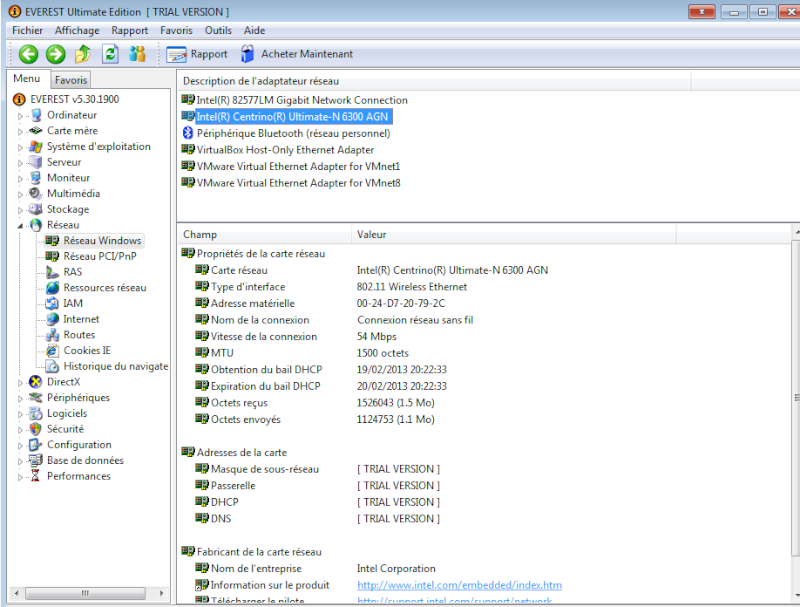Click the green Forward arrow toolbar icon
Viewport: 800px width, 607px height.
56,54
